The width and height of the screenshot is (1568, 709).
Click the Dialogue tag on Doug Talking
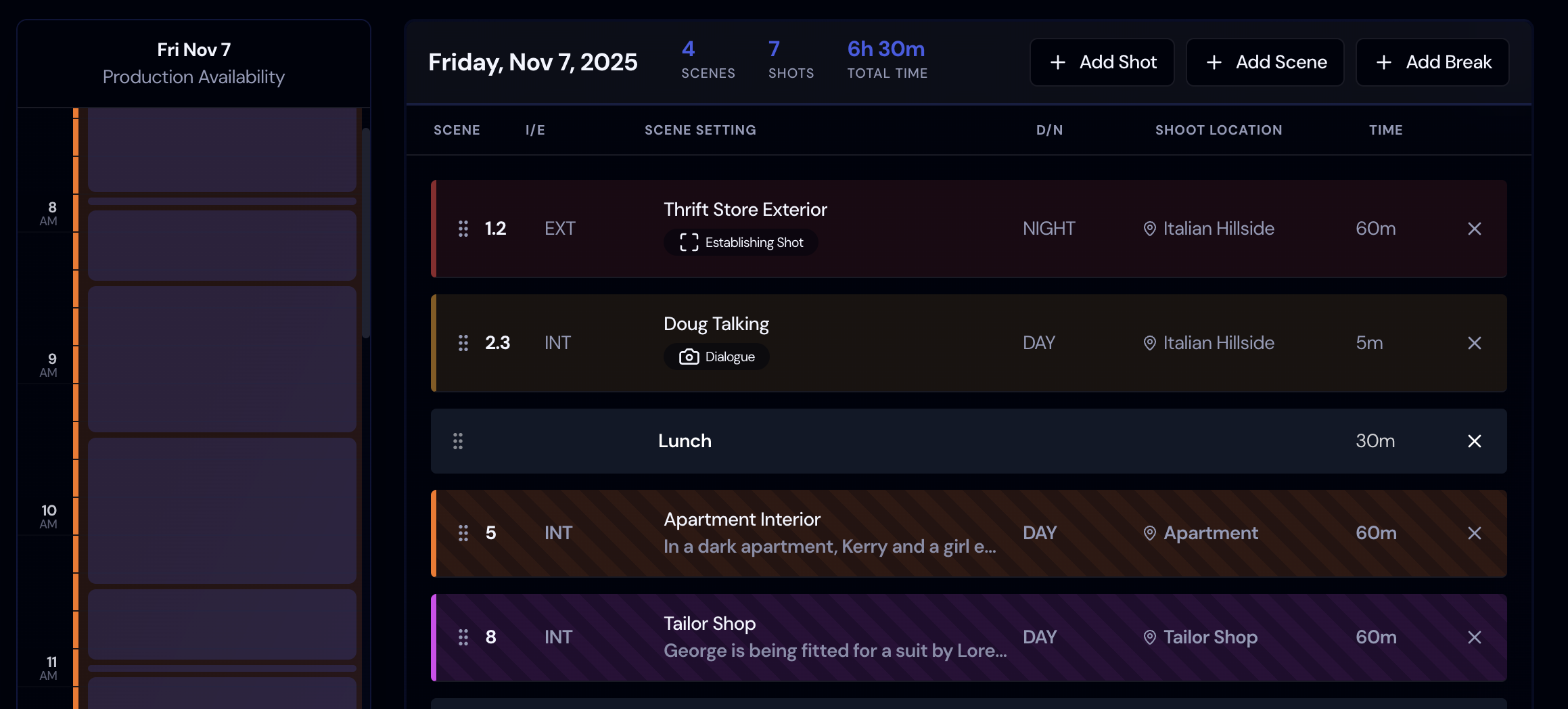point(717,357)
